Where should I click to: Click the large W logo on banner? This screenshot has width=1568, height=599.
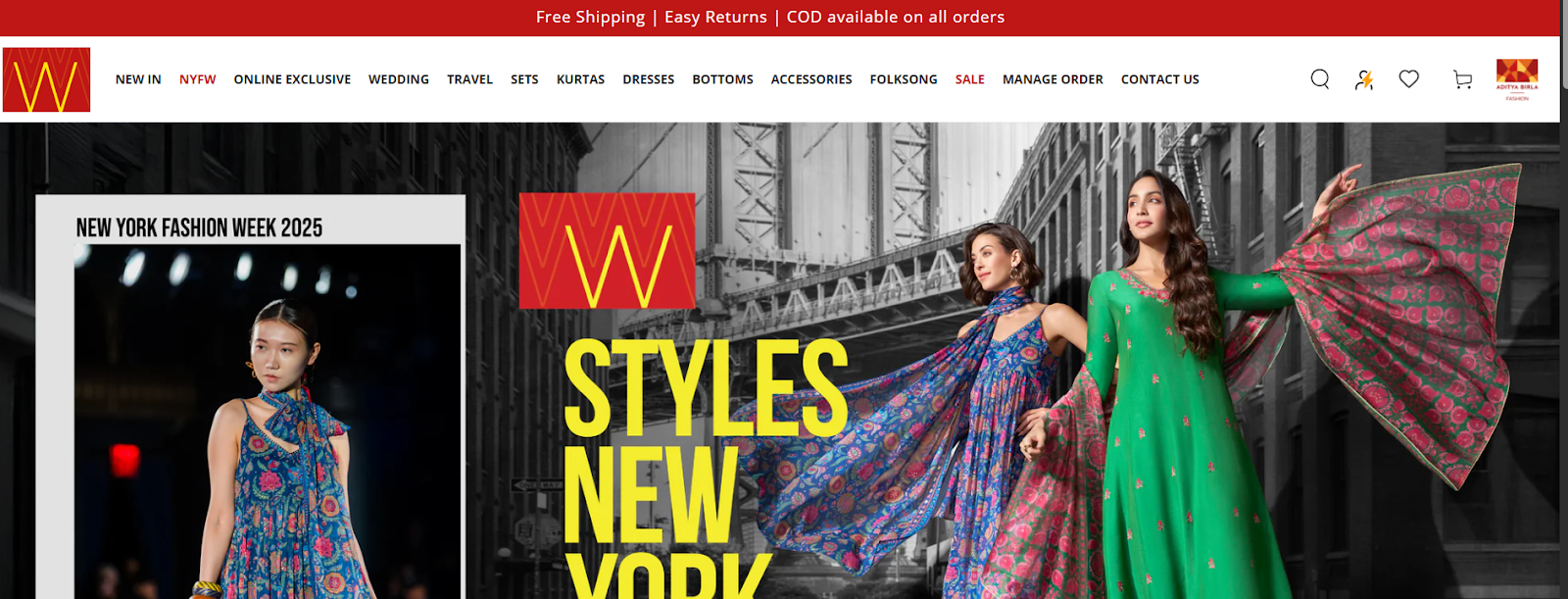[x=607, y=251]
